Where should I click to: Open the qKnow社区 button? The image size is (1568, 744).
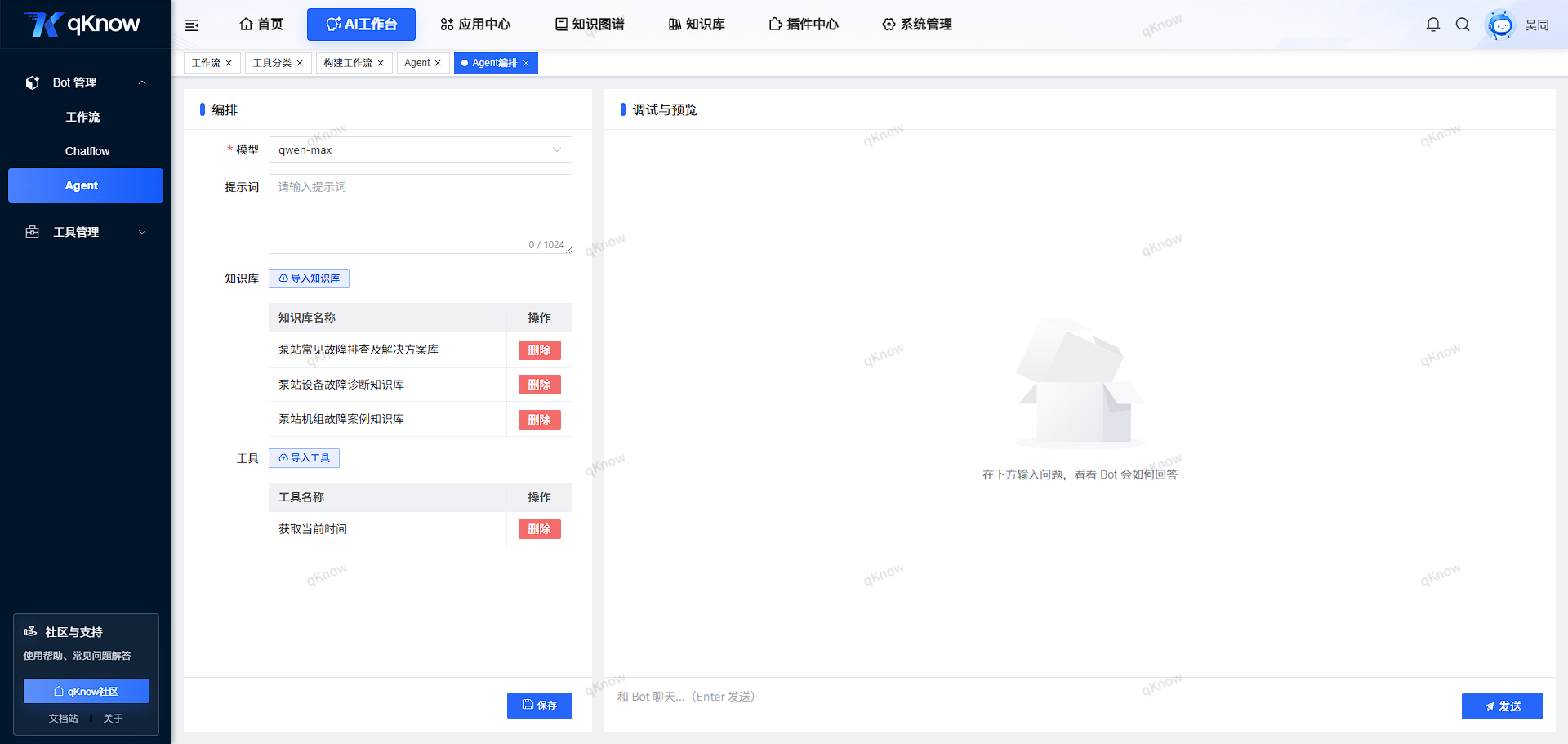click(86, 691)
